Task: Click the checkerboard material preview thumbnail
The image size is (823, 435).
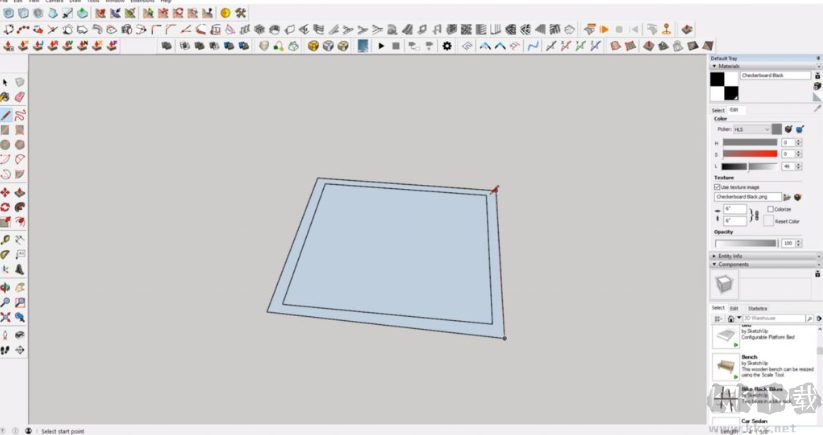Action: point(724,87)
